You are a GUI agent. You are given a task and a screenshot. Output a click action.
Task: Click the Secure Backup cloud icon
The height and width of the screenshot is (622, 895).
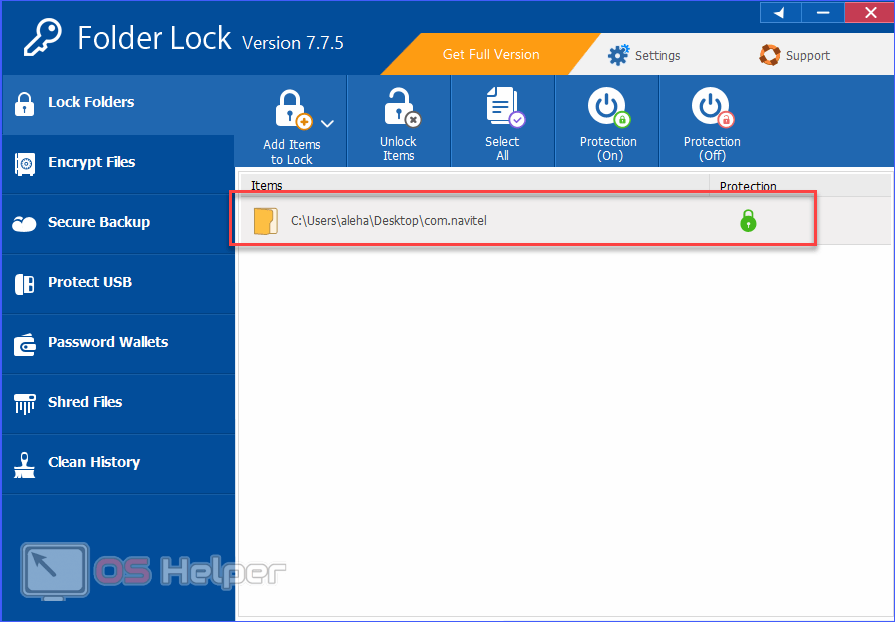point(25,223)
